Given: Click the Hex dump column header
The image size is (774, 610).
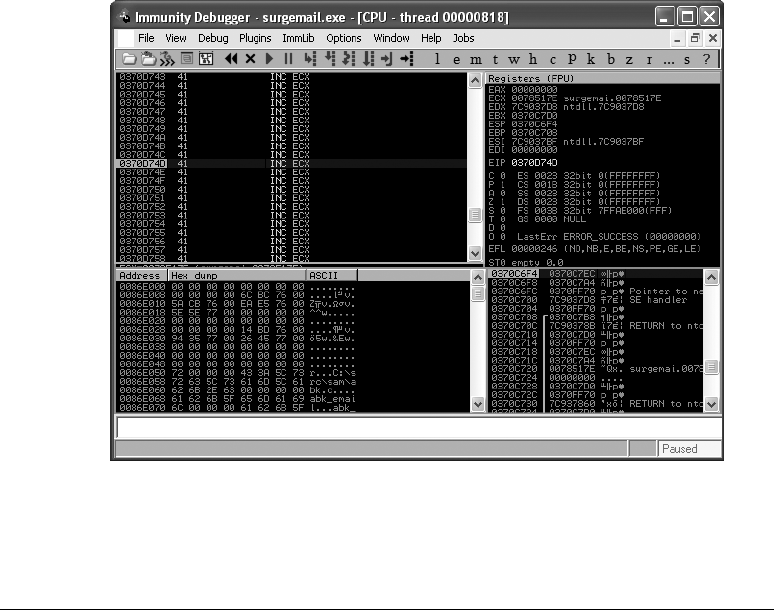Looking at the screenshot, I should click(x=237, y=275).
